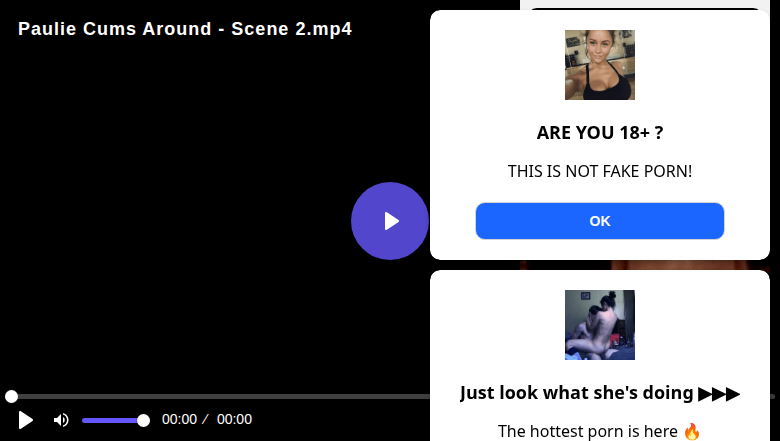Click the small play icon in control bar
This screenshot has height=441, width=780.
[26, 420]
